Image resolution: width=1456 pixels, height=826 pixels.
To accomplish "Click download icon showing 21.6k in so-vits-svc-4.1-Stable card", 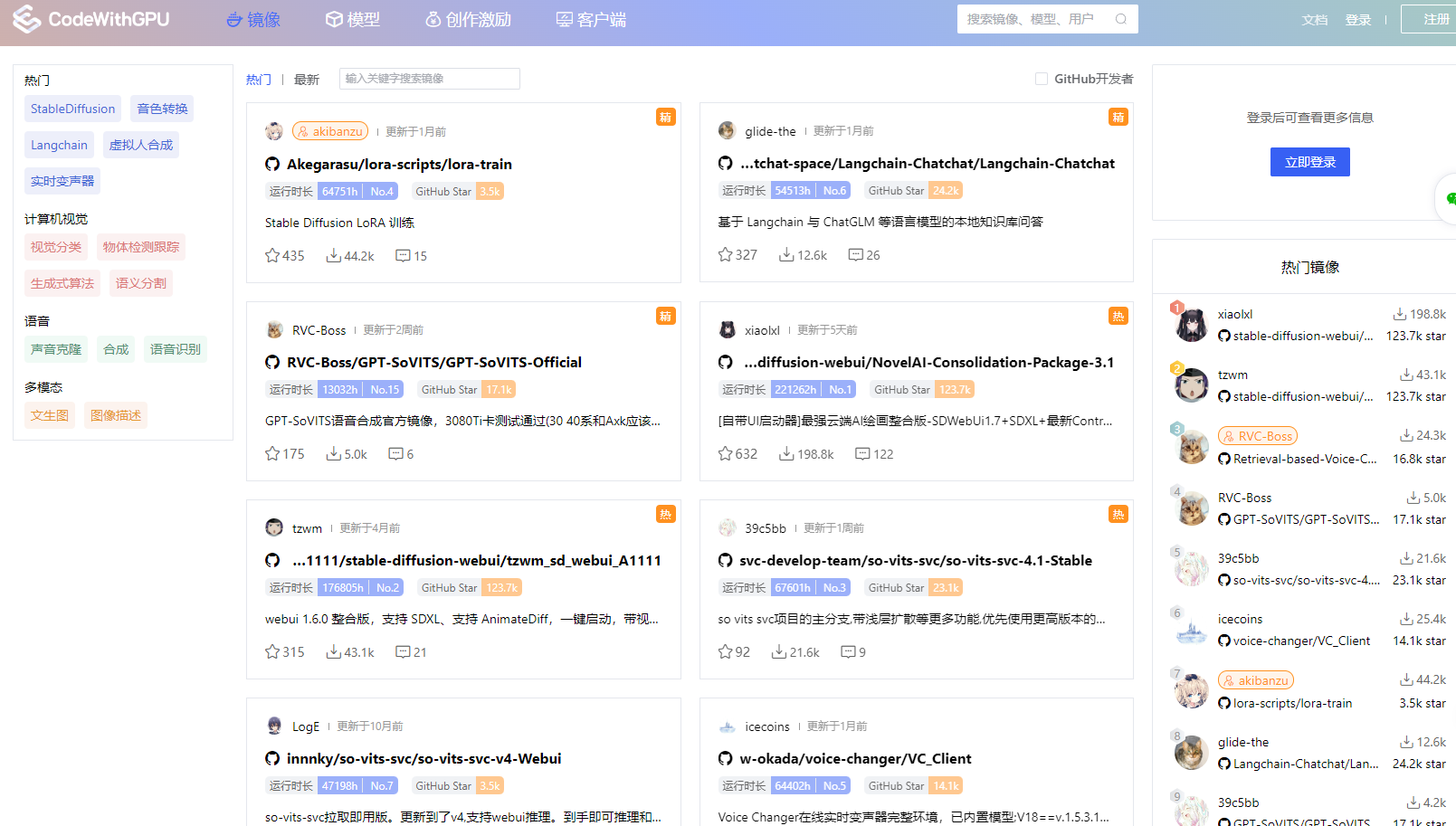I will 779,652.
